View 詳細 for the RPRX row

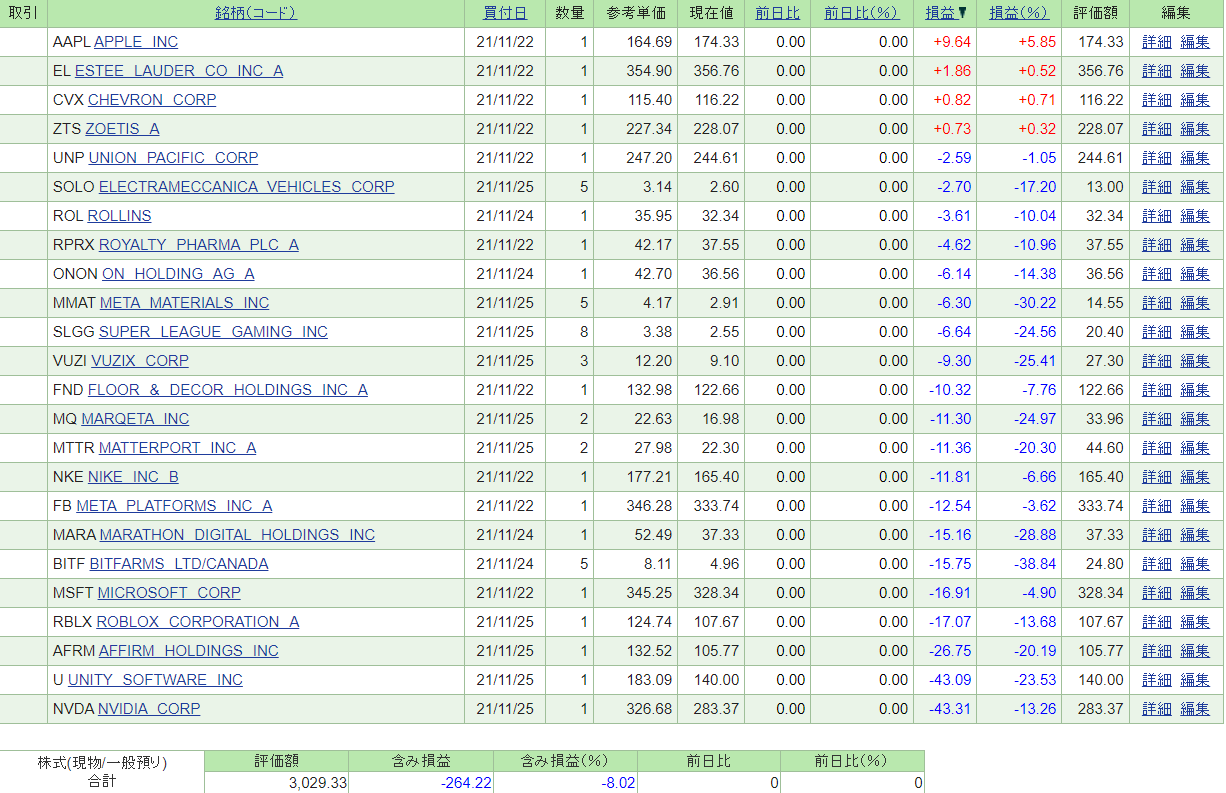tap(1157, 245)
